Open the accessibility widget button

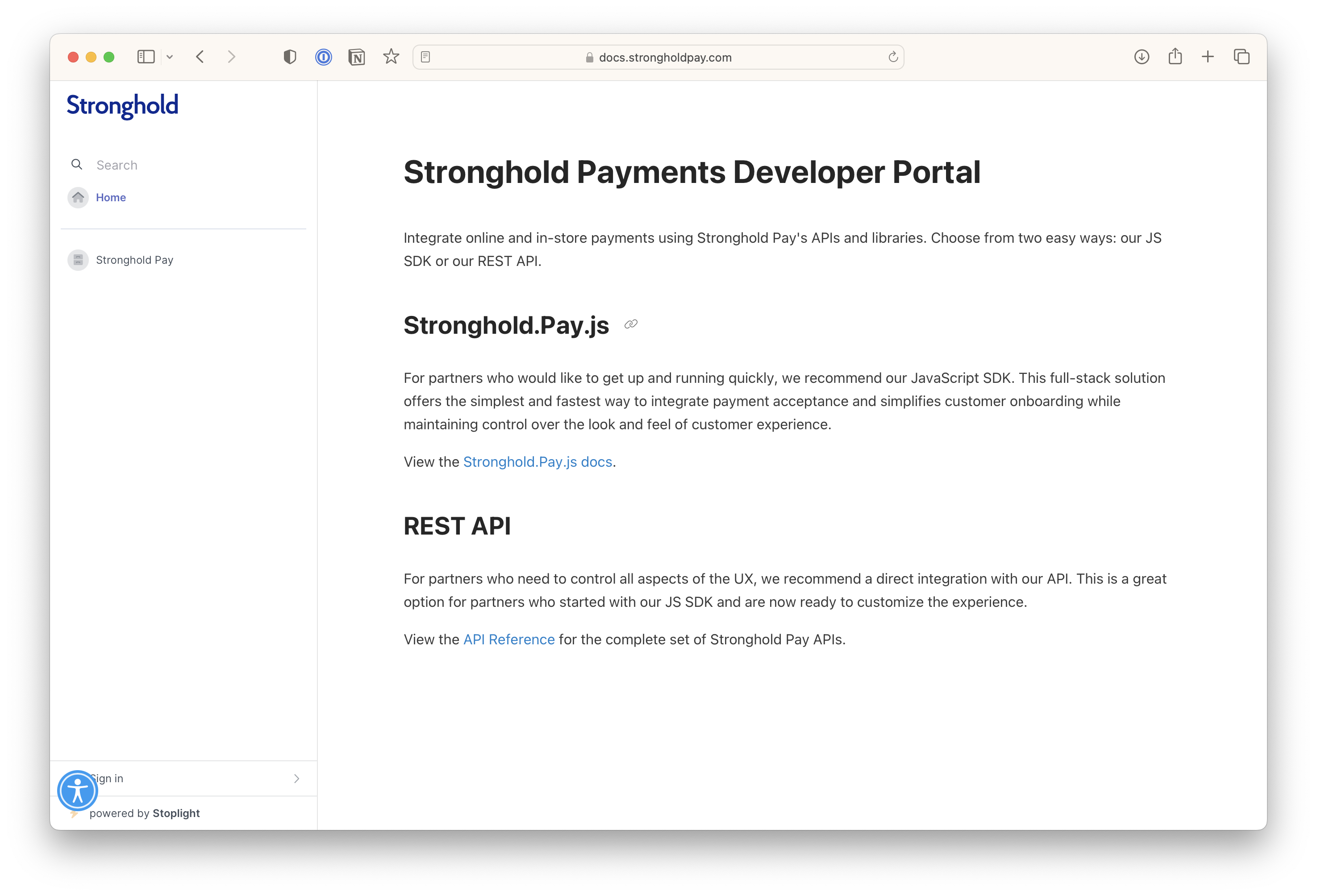78,790
